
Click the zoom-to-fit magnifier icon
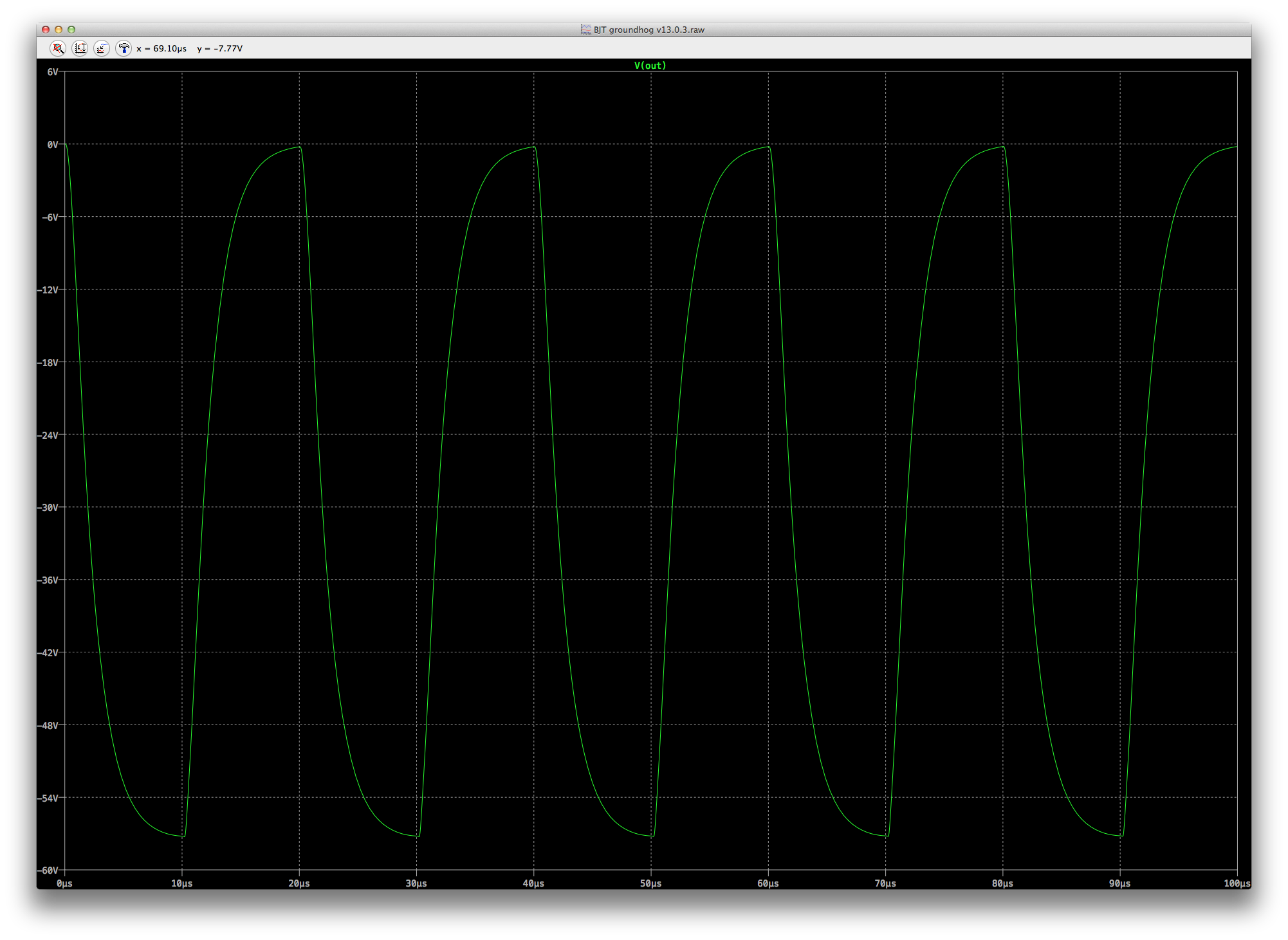point(58,48)
